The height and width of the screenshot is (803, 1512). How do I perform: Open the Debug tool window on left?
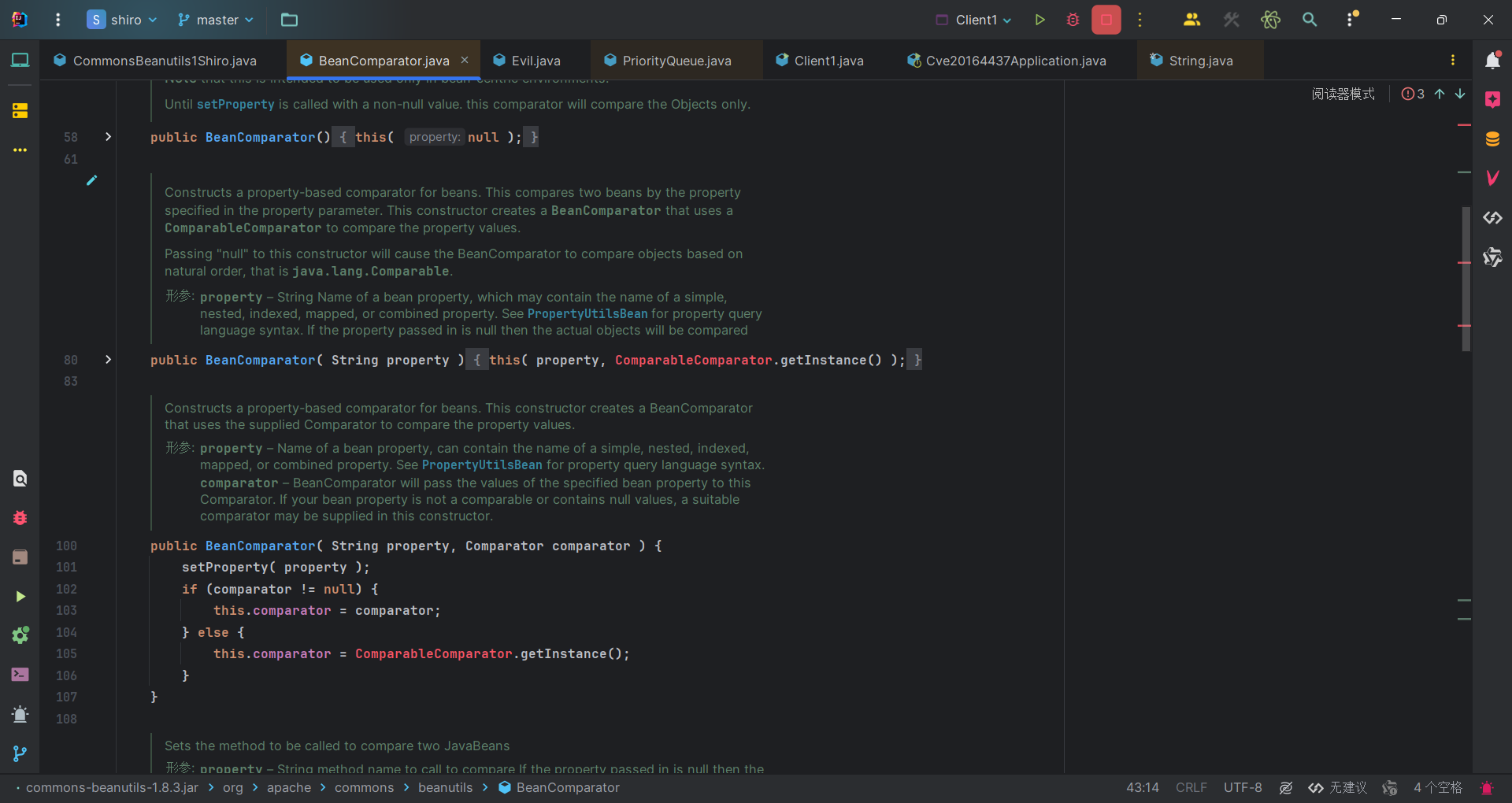20,517
